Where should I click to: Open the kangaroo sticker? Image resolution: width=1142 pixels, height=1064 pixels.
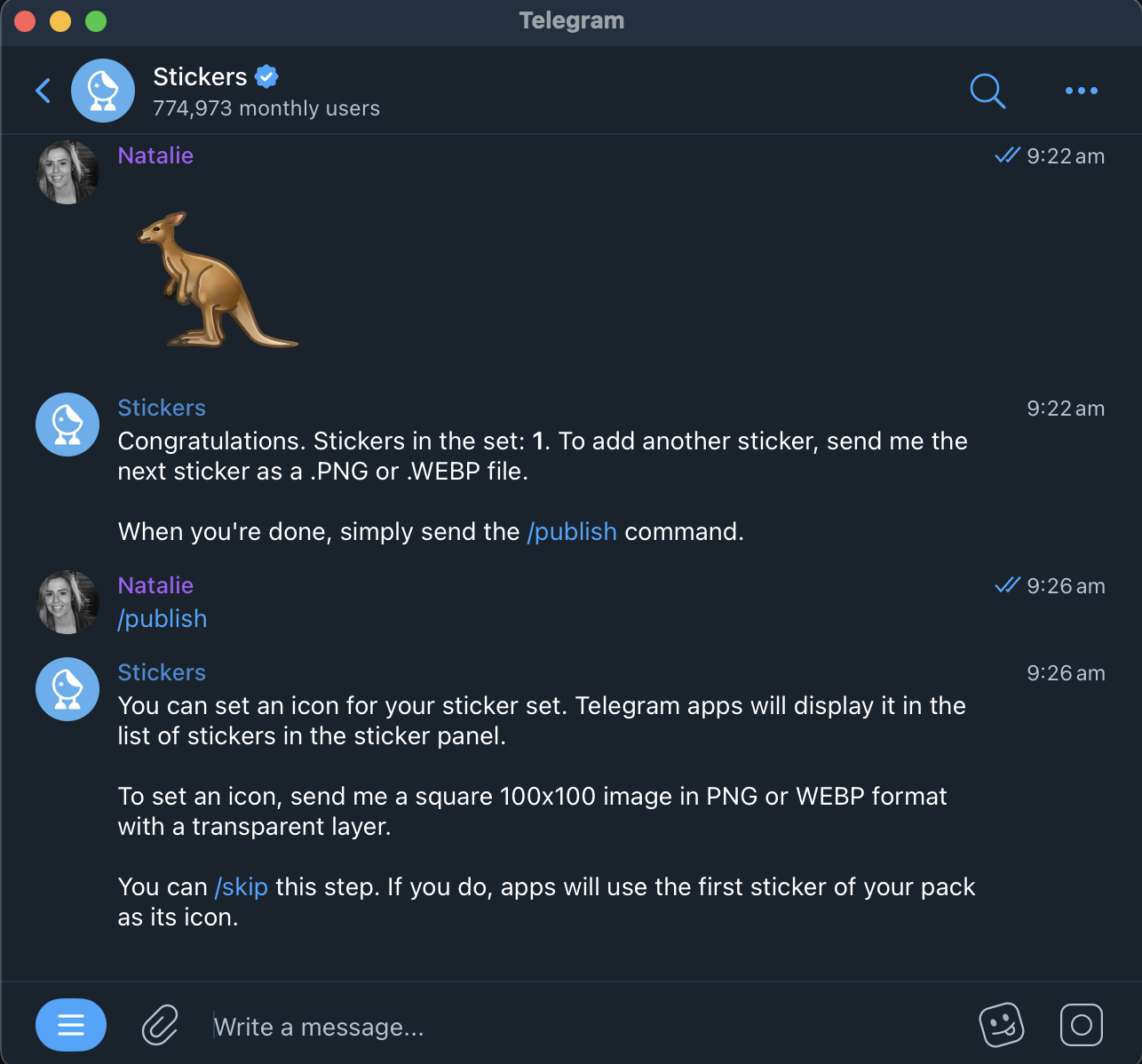[x=216, y=280]
